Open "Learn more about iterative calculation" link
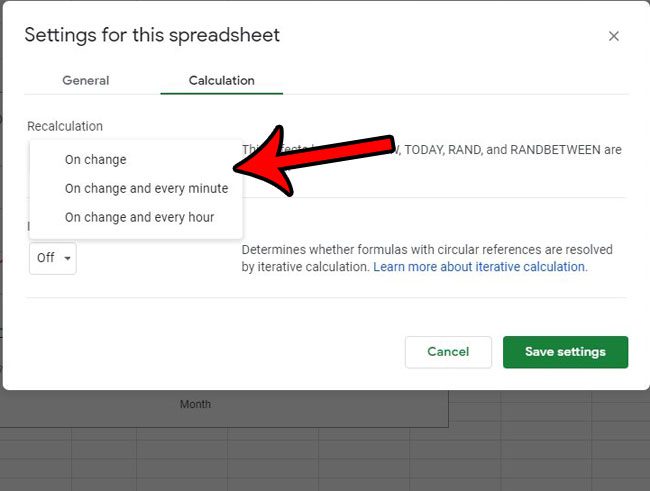This screenshot has height=491, width=650. pos(480,267)
